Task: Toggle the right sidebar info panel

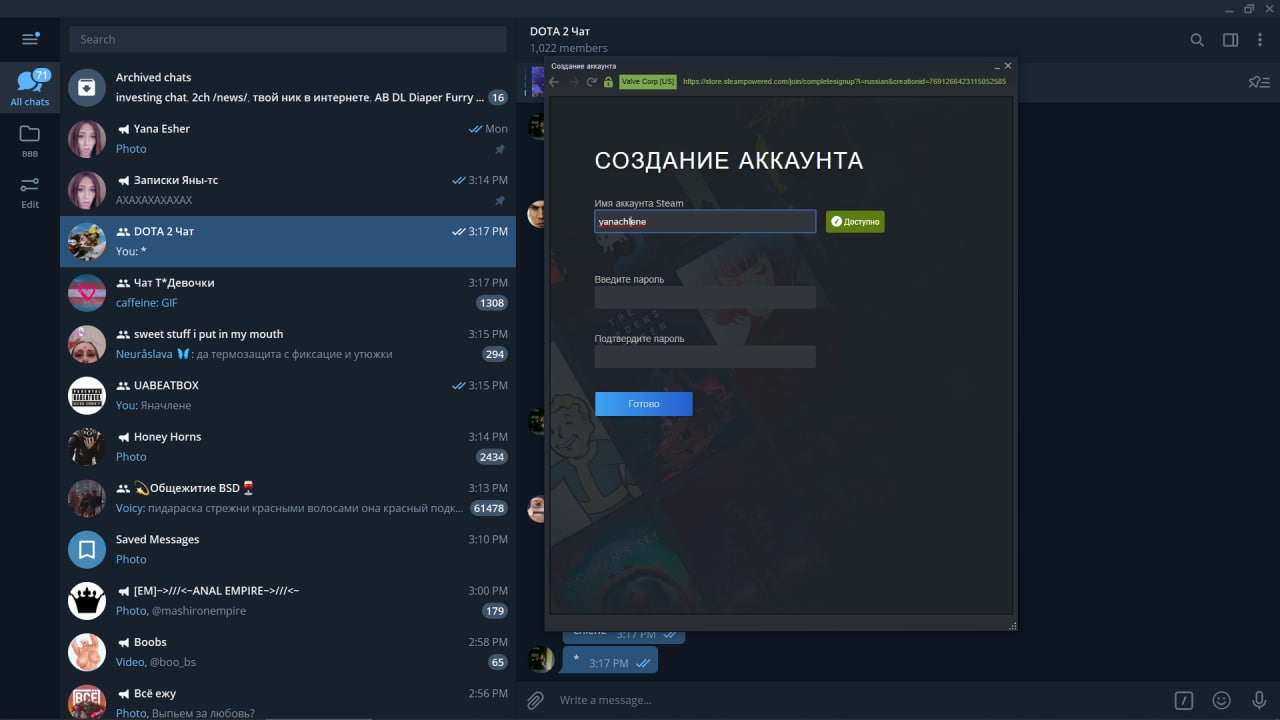Action: coord(1231,40)
